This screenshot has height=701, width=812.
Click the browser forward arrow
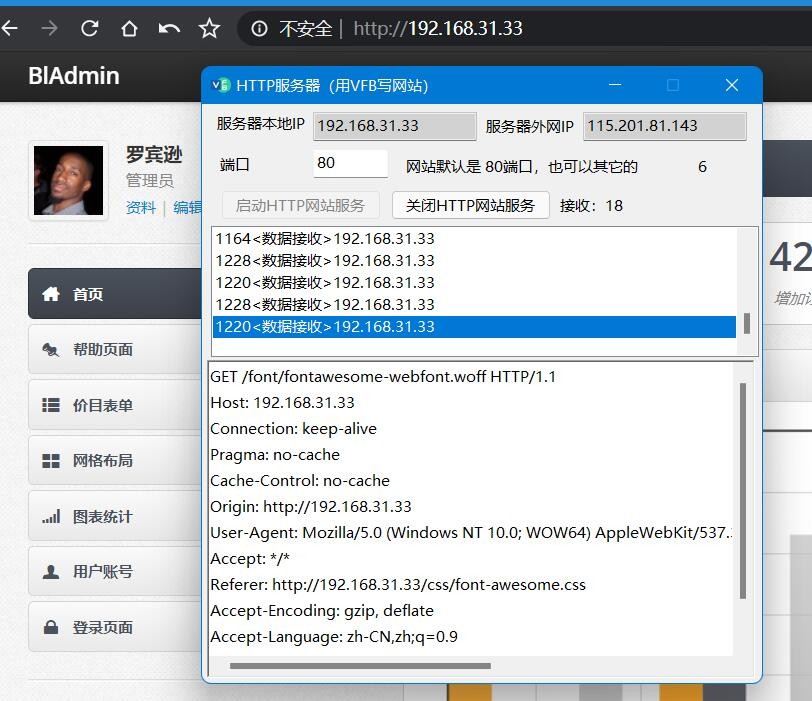49,29
